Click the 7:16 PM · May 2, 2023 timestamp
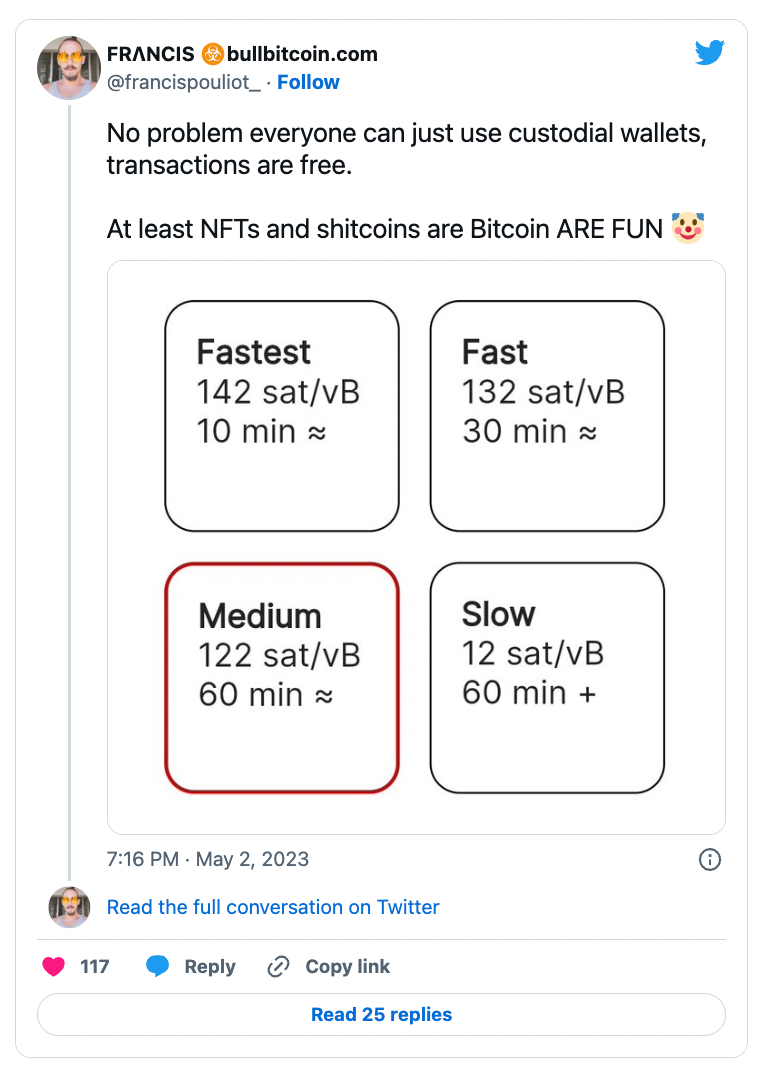Image resolution: width=764 pixels, height=1074 pixels. click(208, 859)
